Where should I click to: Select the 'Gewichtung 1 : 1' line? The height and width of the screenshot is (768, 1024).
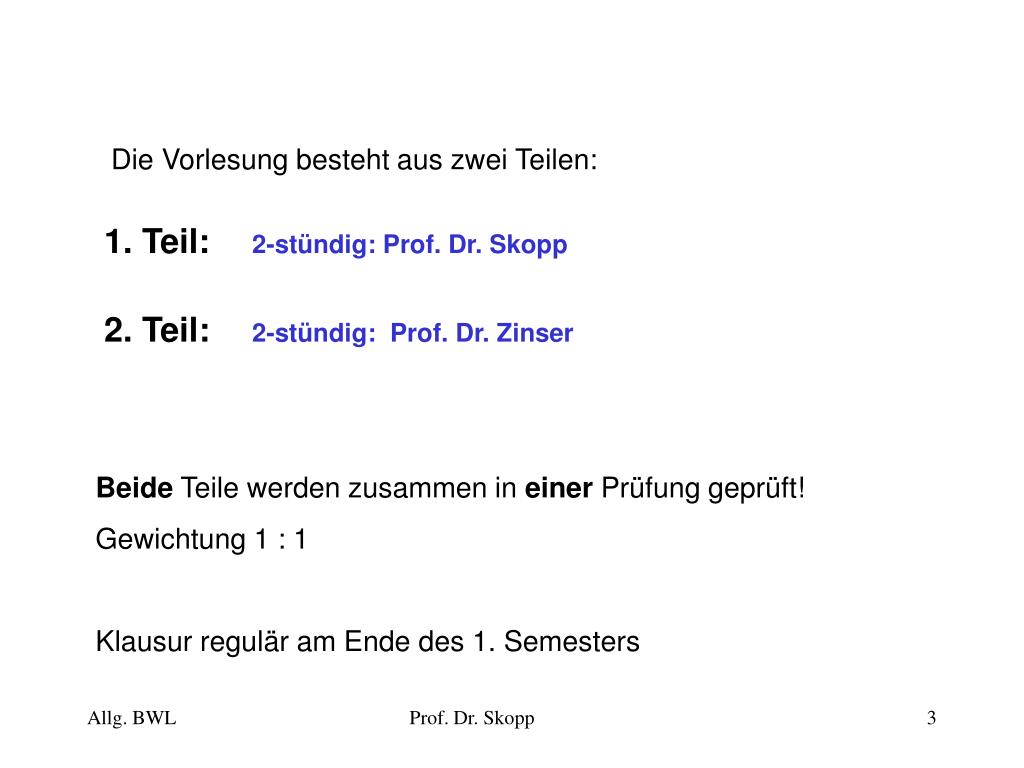pyautogui.click(x=201, y=540)
